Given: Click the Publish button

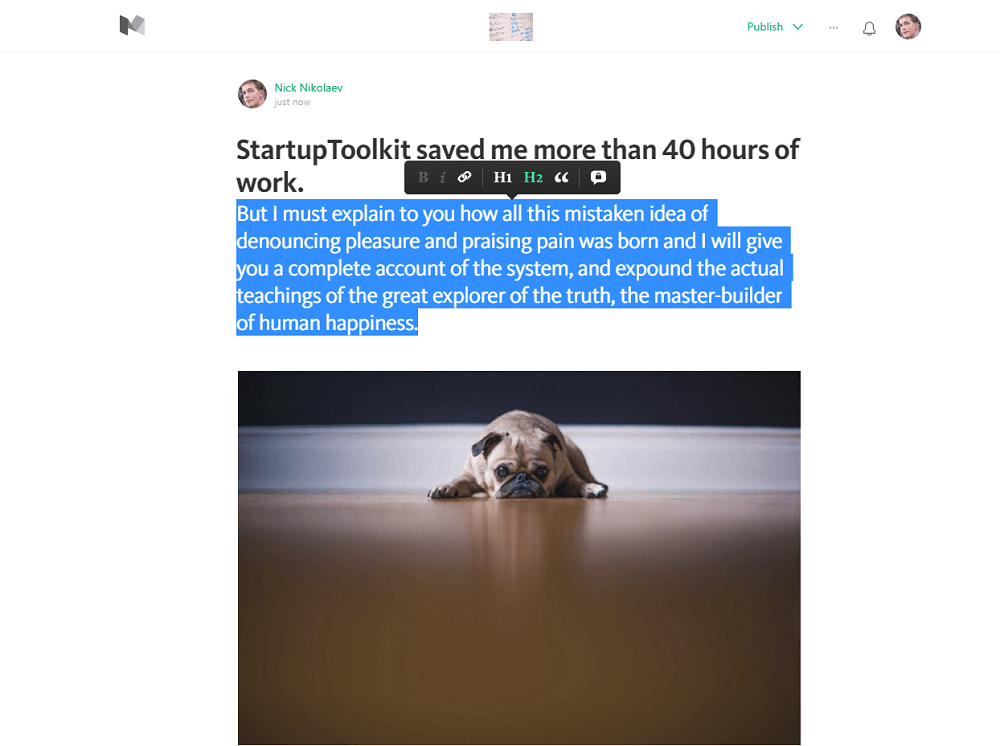Looking at the screenshot, I should point(765,27).
